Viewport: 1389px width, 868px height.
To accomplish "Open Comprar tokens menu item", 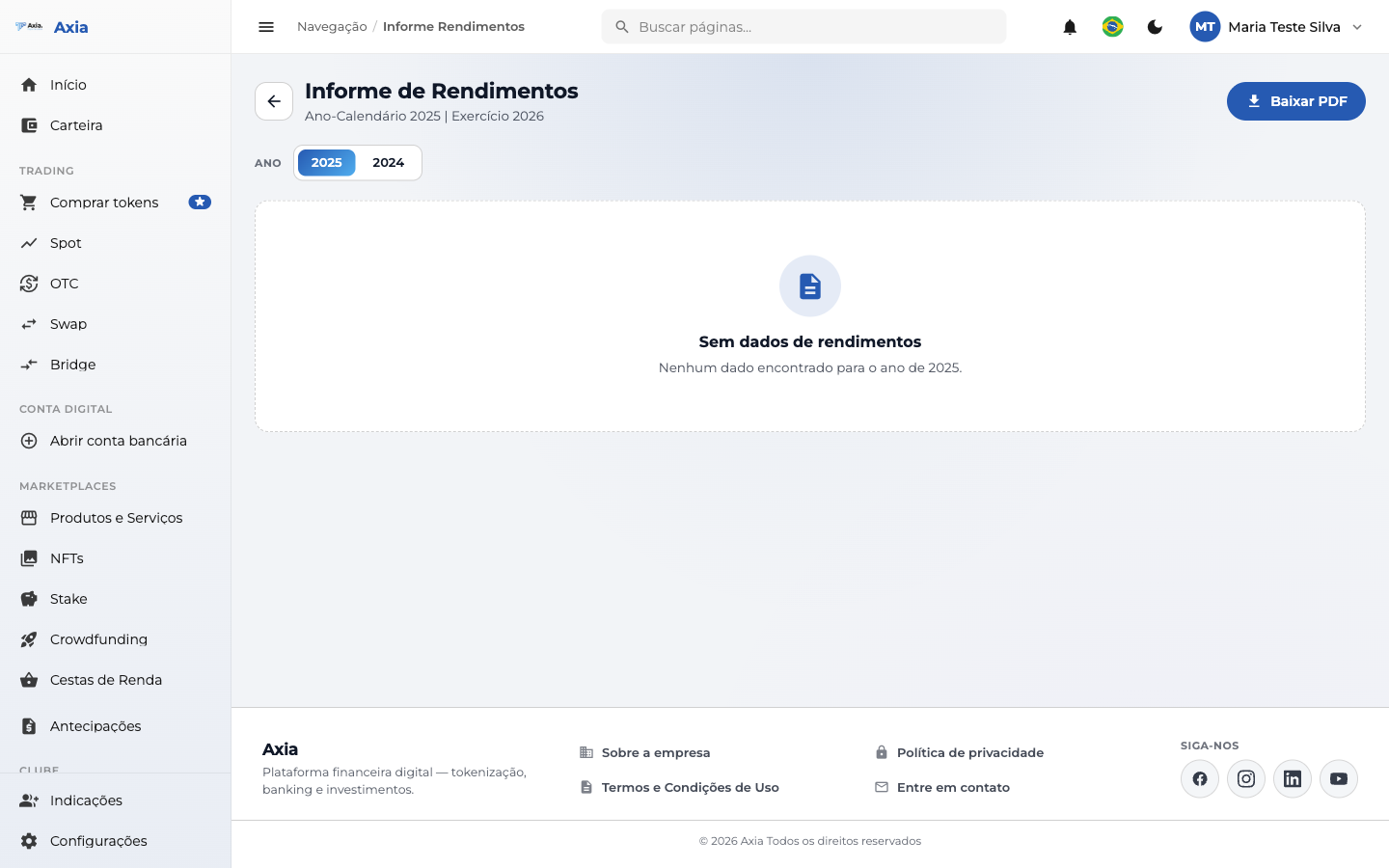I will click(x=116, y=203).
